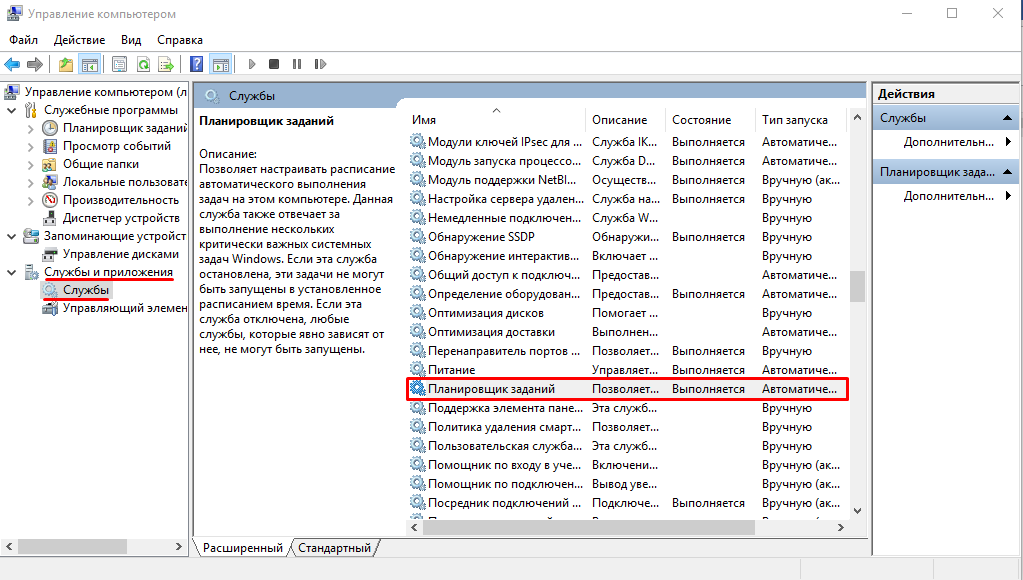
Task: Sort by the Состояние column header
Action: pyautogui.click(x=710, y=119)
